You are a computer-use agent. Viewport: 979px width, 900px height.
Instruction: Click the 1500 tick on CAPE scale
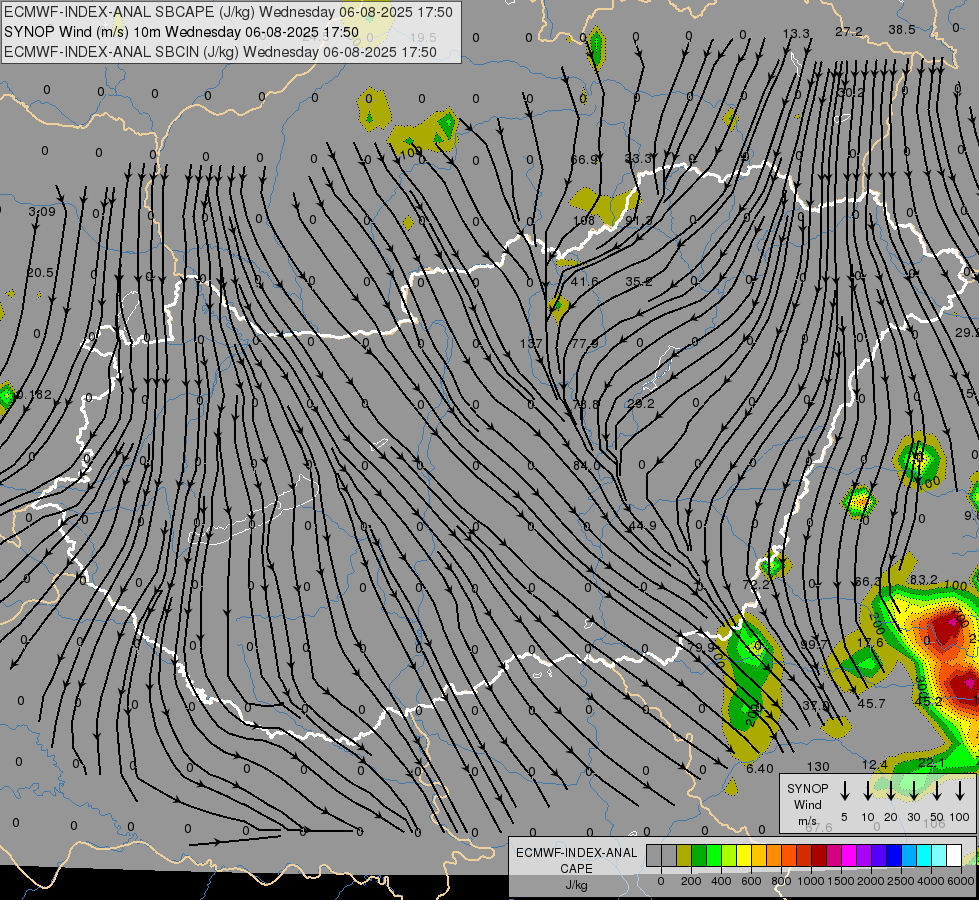point(841,881)
